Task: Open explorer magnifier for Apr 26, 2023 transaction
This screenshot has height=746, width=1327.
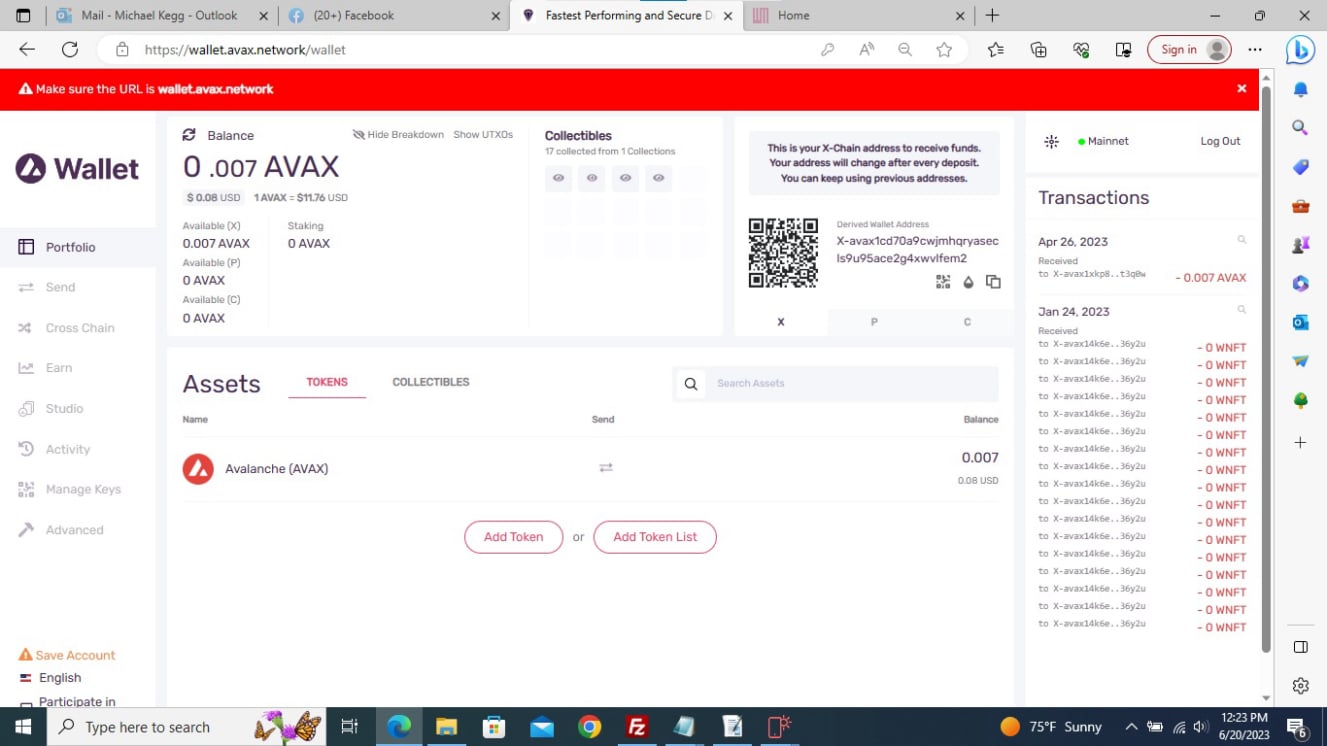Action: coord(1242,240)
